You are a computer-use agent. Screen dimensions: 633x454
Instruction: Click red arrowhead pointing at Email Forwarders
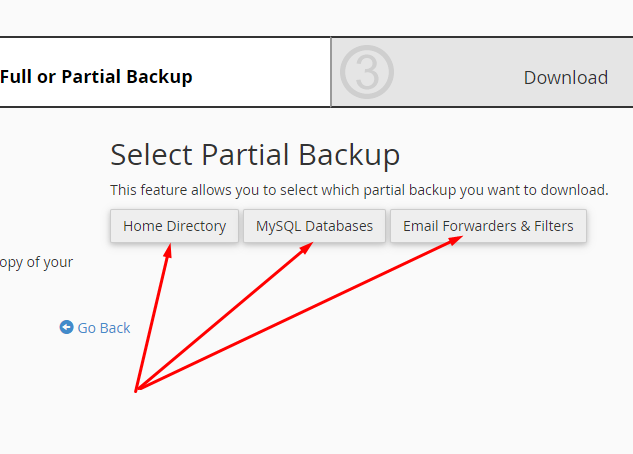455,241
